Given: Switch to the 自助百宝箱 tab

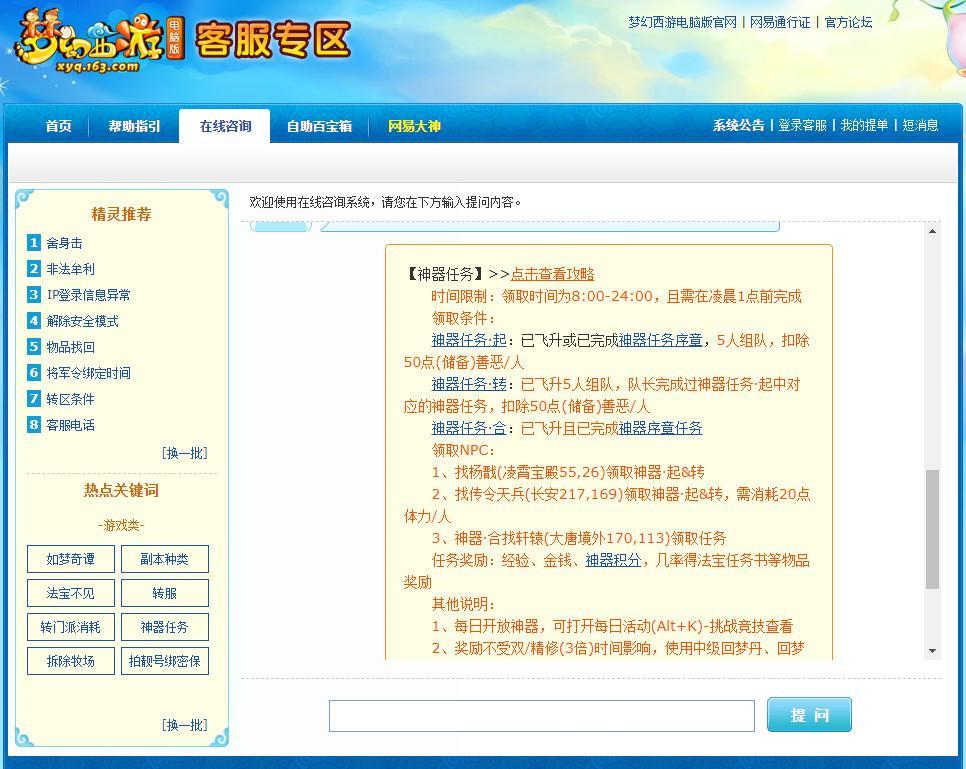Looking at the screenshot, I should 318,127.
